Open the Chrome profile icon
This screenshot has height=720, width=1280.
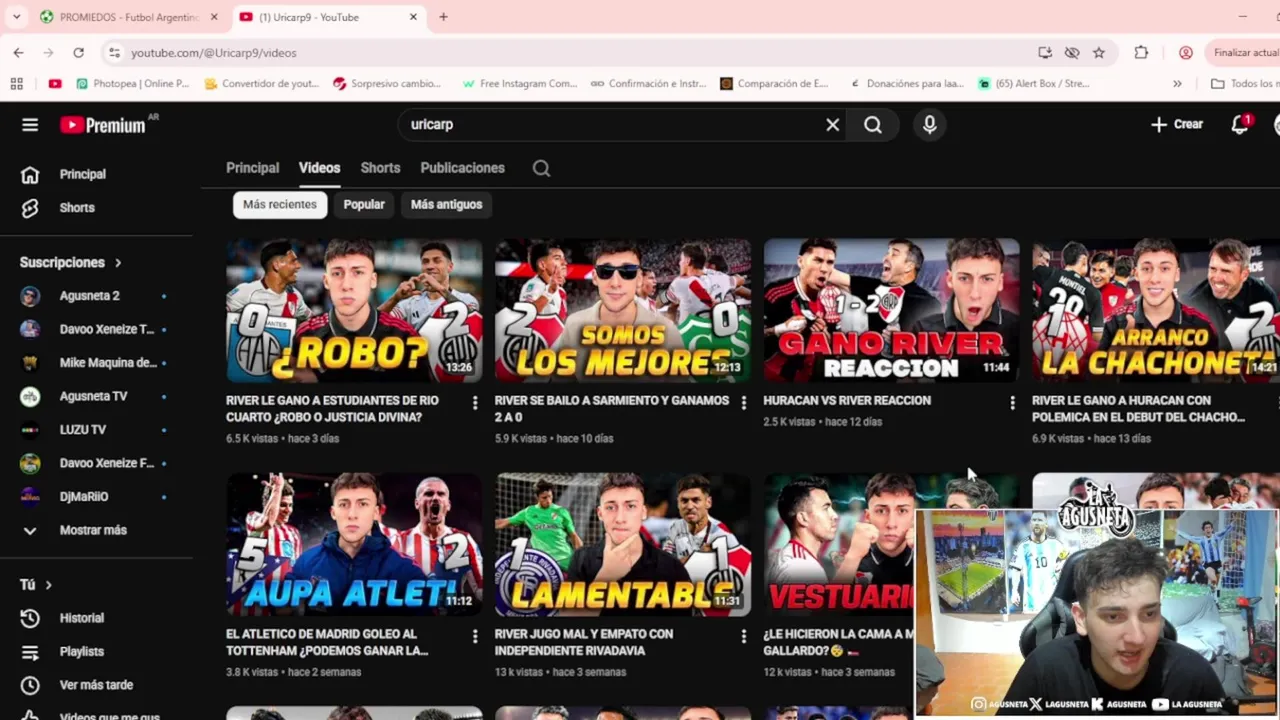click(x=1186, y=52)
